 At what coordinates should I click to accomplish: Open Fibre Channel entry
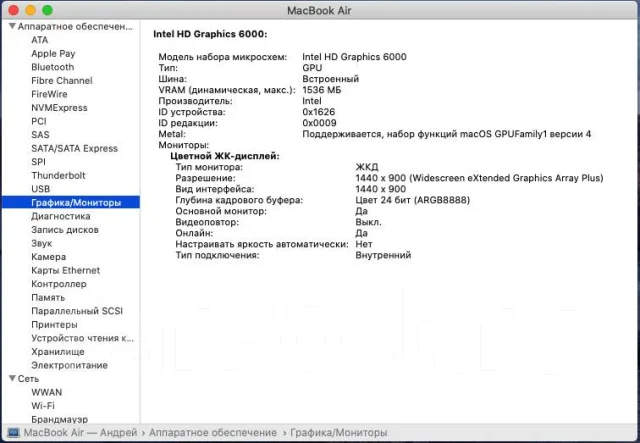[62, 80]
